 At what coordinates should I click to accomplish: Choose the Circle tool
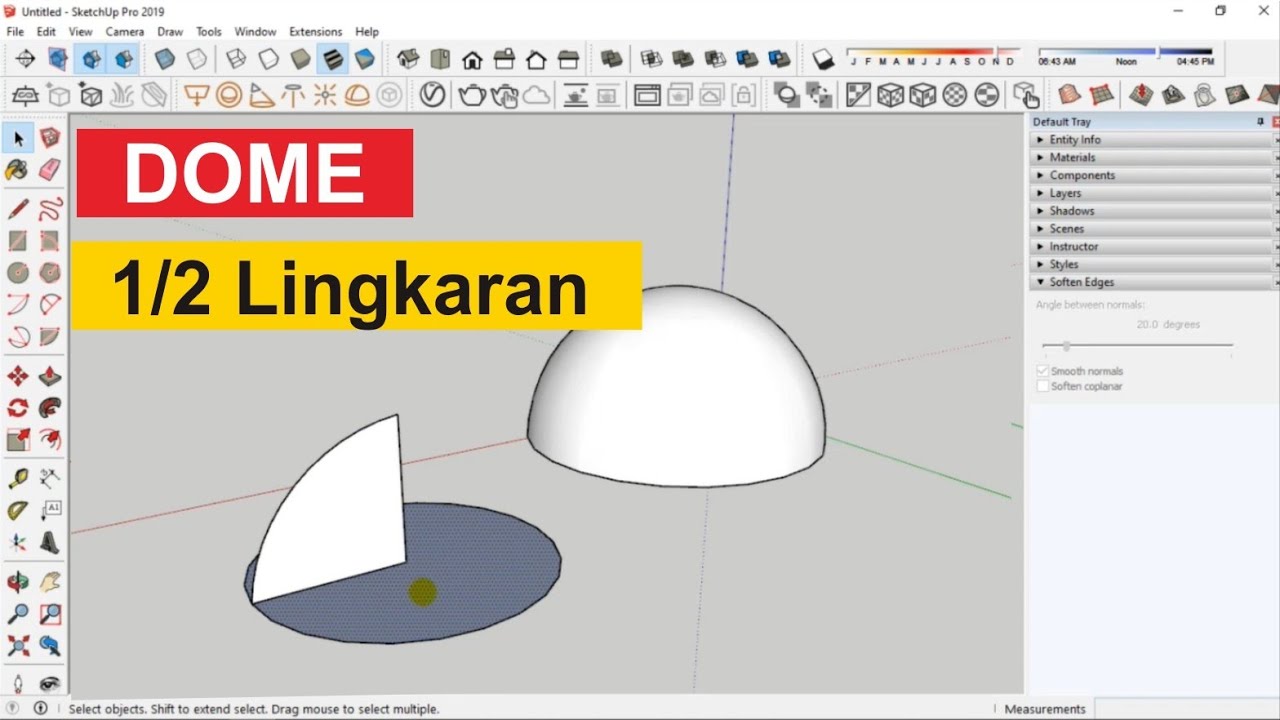(x=18, y=273)
